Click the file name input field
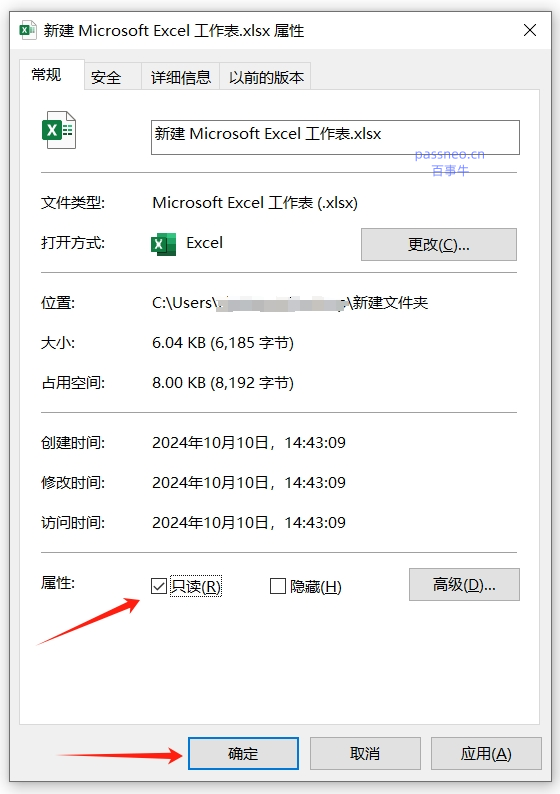Viewport: 560px width, 794px height. pyautogui.click(x=335, y=137)
